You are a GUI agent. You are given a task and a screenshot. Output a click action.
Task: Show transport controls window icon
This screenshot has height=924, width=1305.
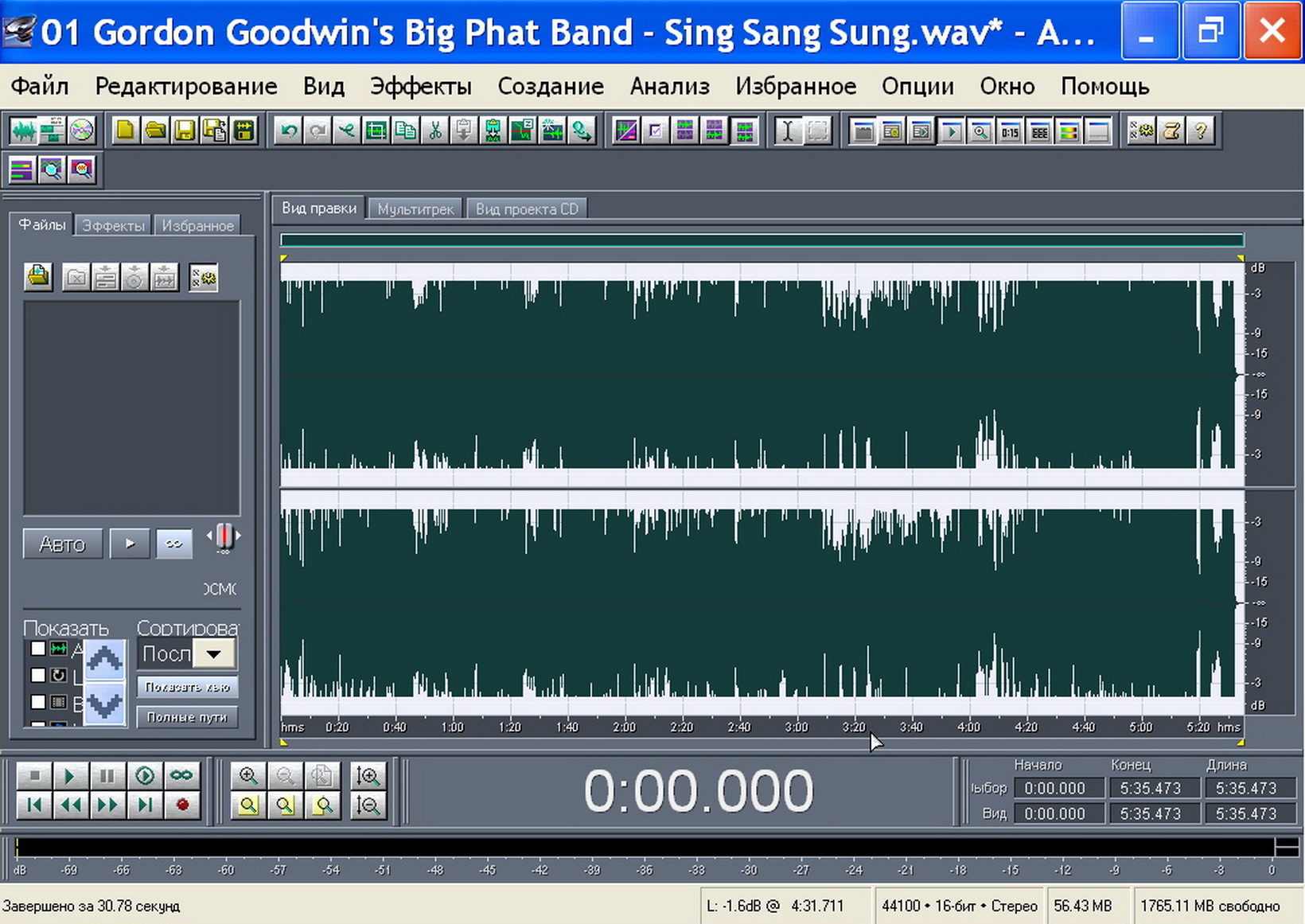(x=951, y=131)
